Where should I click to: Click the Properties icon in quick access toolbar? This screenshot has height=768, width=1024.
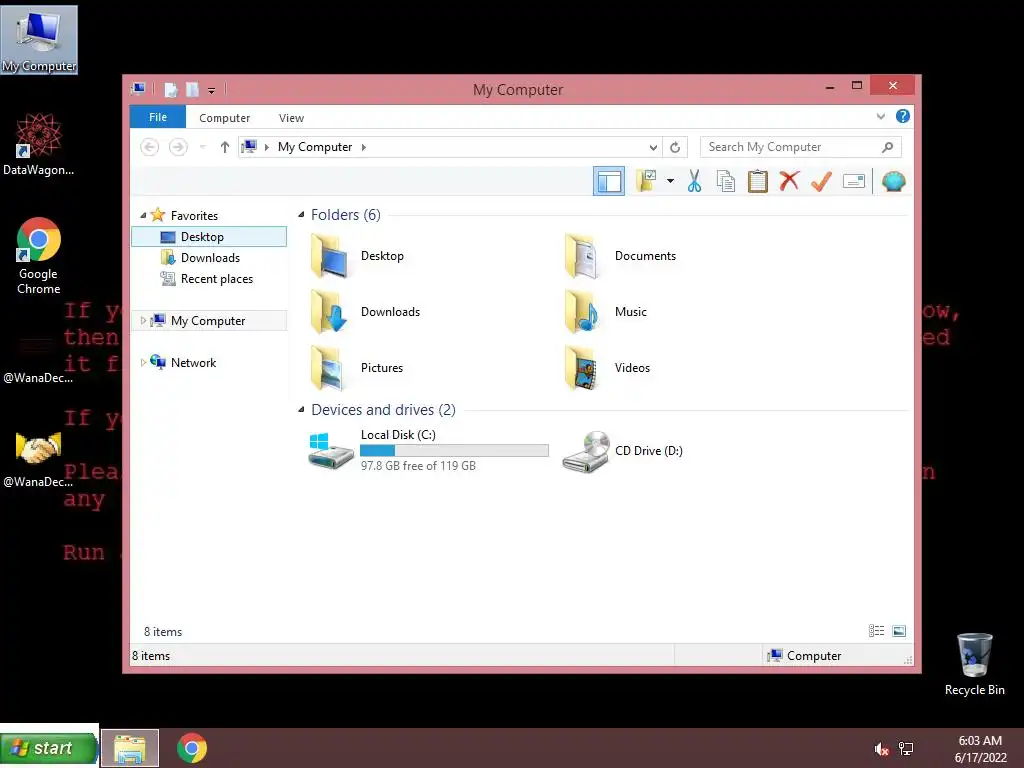pyautogui.click(x=171, y=89)
